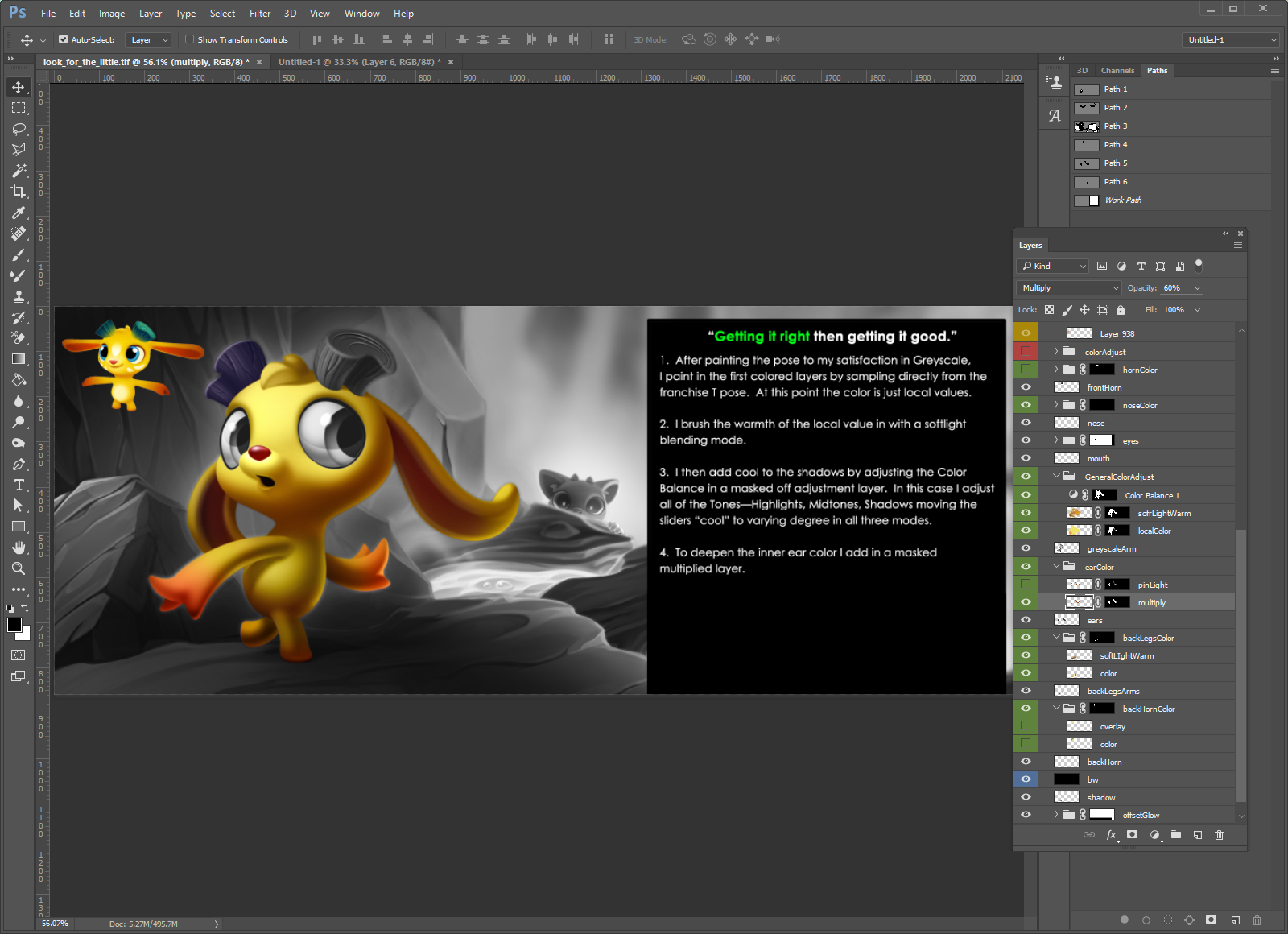Image resolution: width=1288 pixels, height=934 pixels.
Task: Choose the Hand tool
Action: coord(19,548)
